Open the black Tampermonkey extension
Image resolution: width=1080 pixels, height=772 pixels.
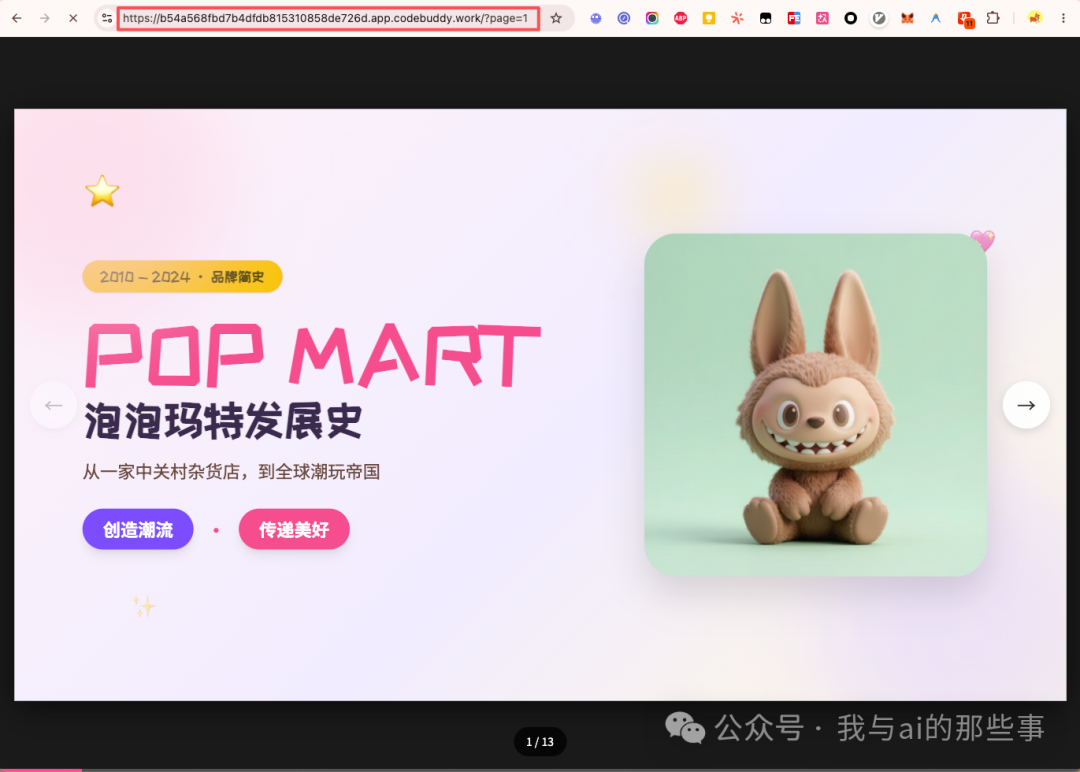point(765,19)
